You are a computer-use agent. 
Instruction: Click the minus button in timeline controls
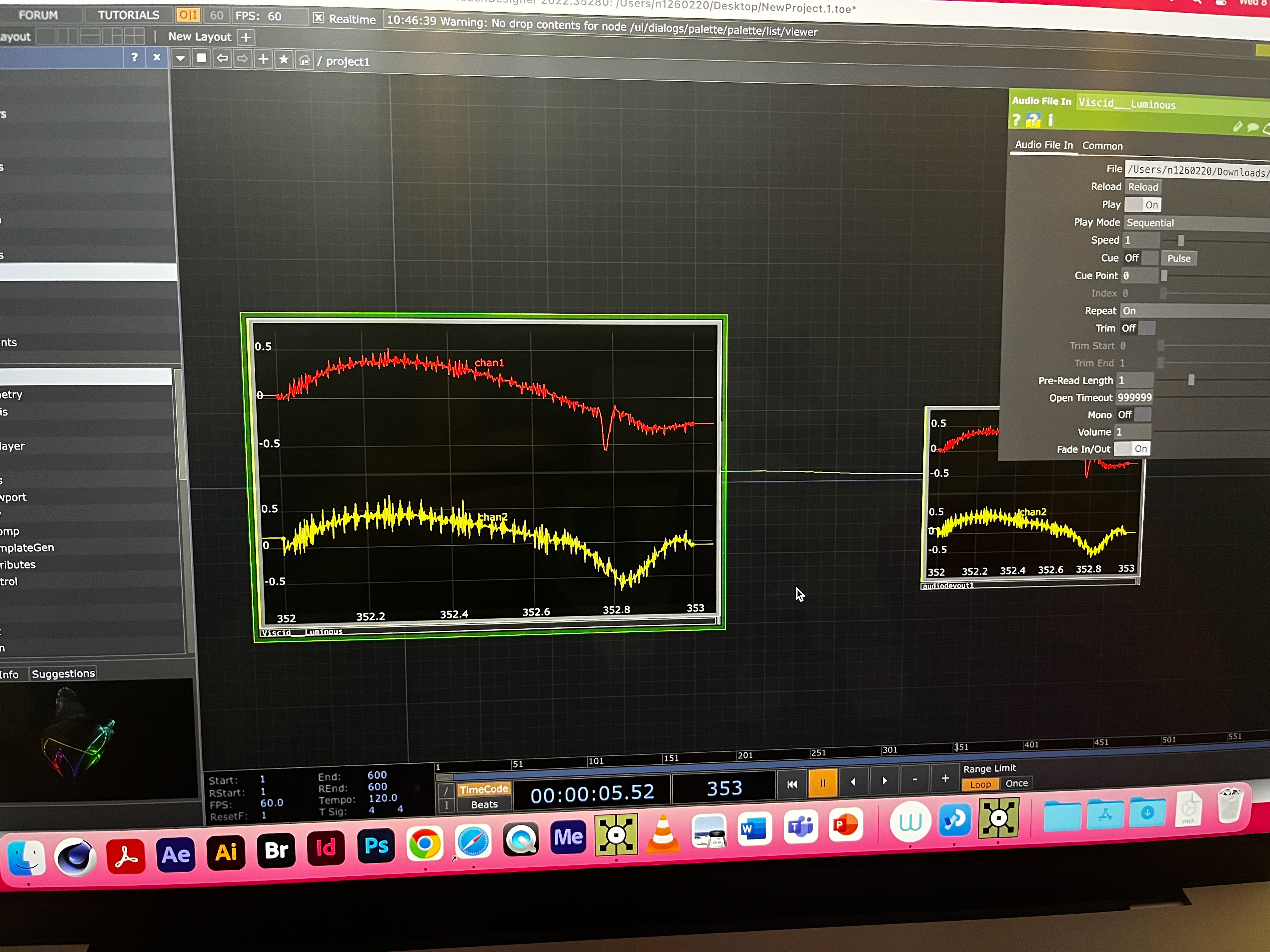(x=914, y=779)
